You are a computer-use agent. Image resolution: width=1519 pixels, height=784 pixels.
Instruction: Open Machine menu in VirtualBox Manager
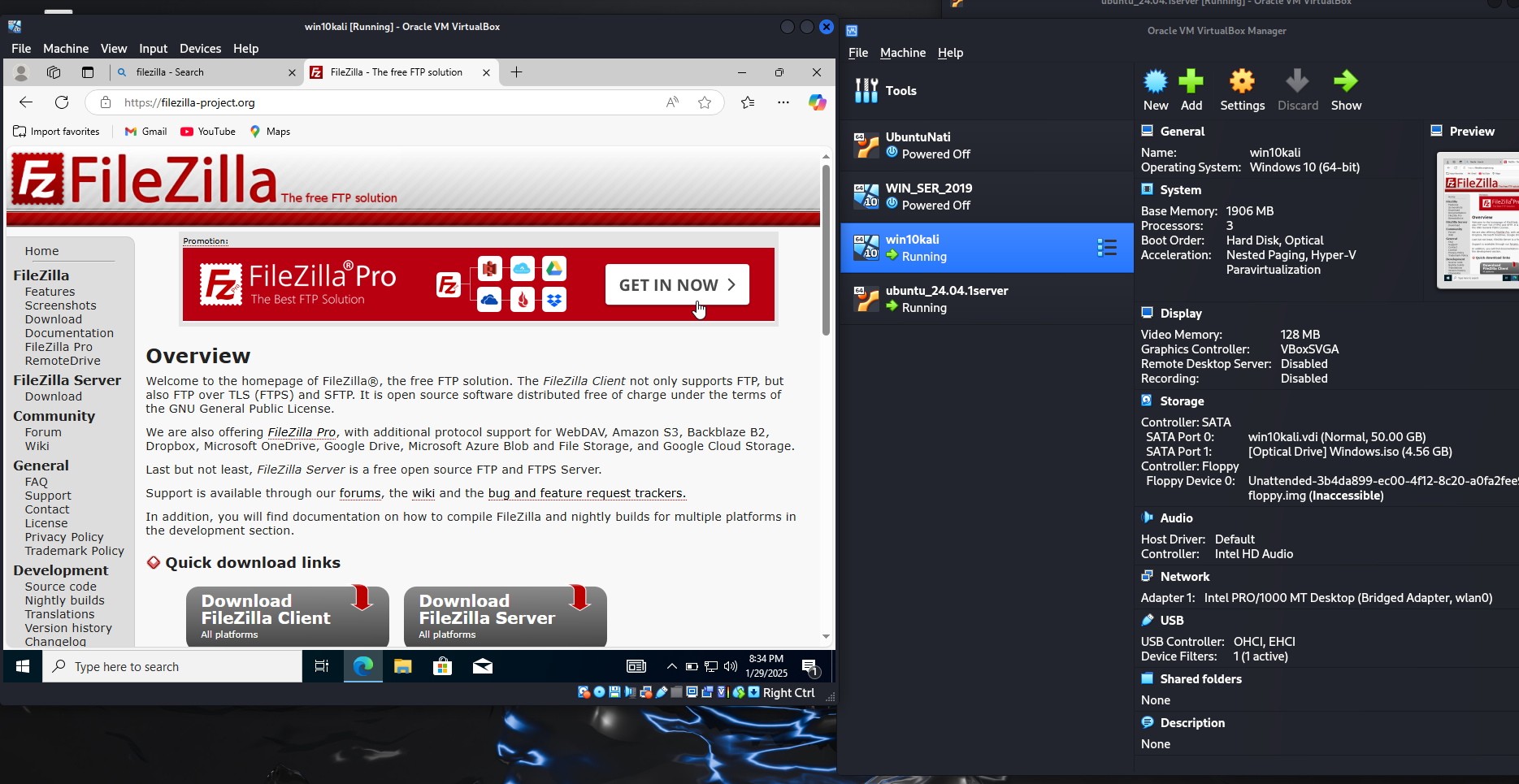coord(903,53)
